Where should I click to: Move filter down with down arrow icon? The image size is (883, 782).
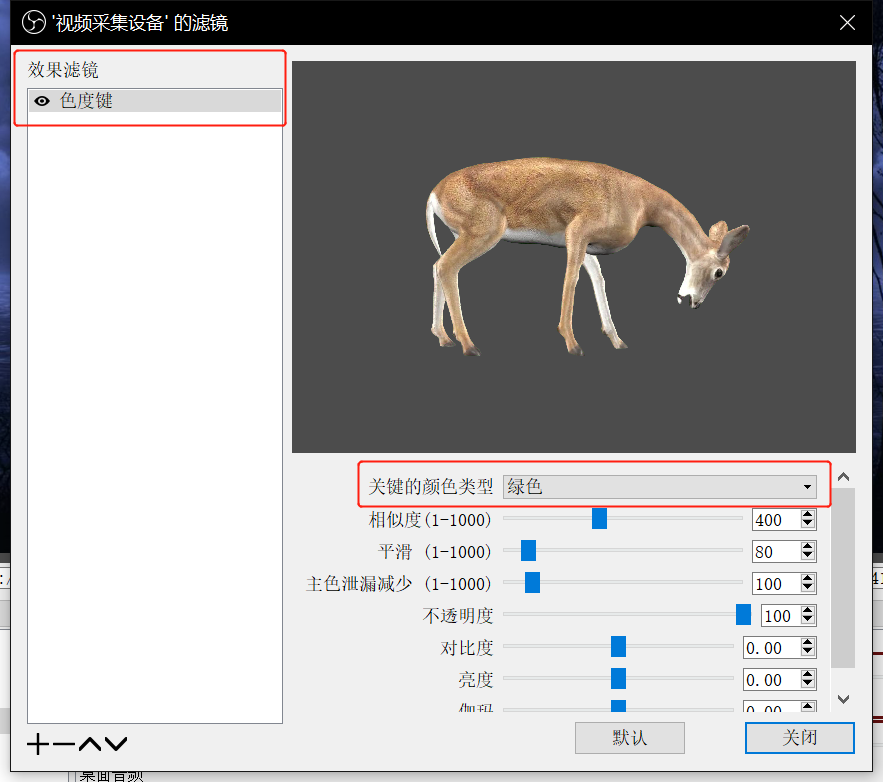tap(116, 744)
